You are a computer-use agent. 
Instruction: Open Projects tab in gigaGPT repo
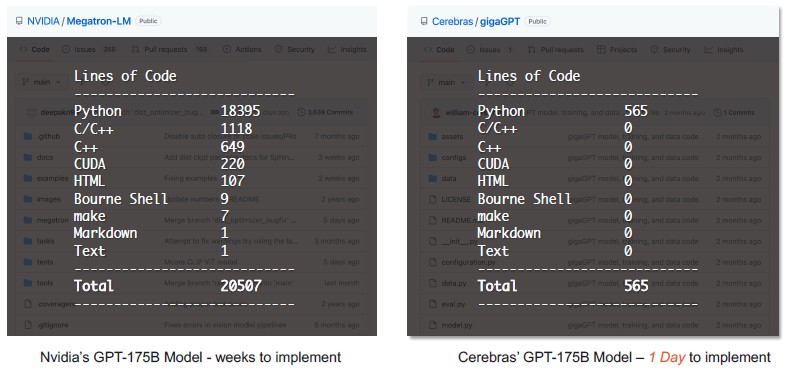pyautogui.click(x=617, y=50)
